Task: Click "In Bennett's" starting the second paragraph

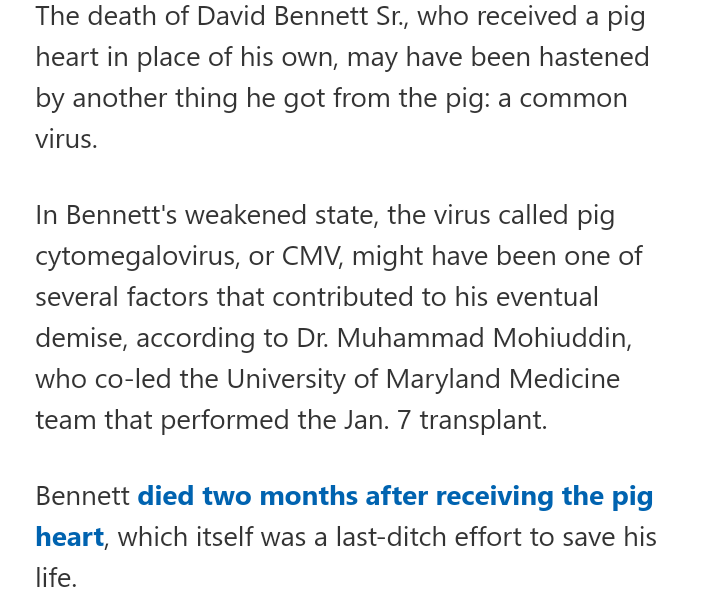Action: pyautogui.click(x=105, y=215)
